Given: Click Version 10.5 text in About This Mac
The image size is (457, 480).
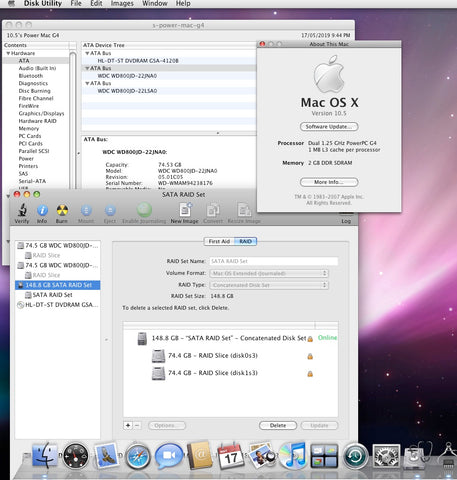Looking at the screenshot, I should coord(329,113).
